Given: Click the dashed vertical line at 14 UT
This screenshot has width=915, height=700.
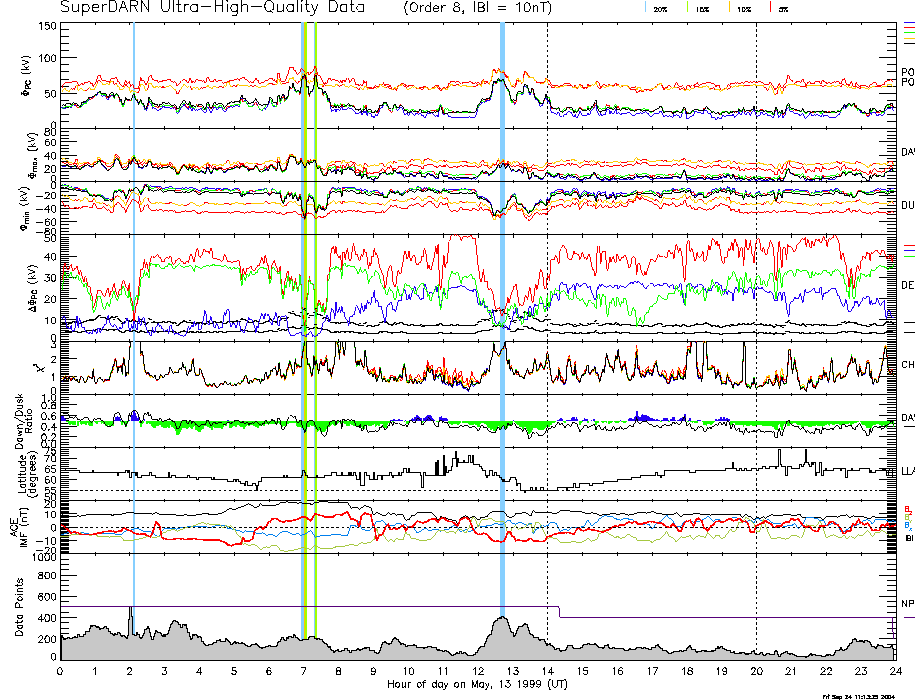Looking at the screenshot, I should [x=547, y=300].
